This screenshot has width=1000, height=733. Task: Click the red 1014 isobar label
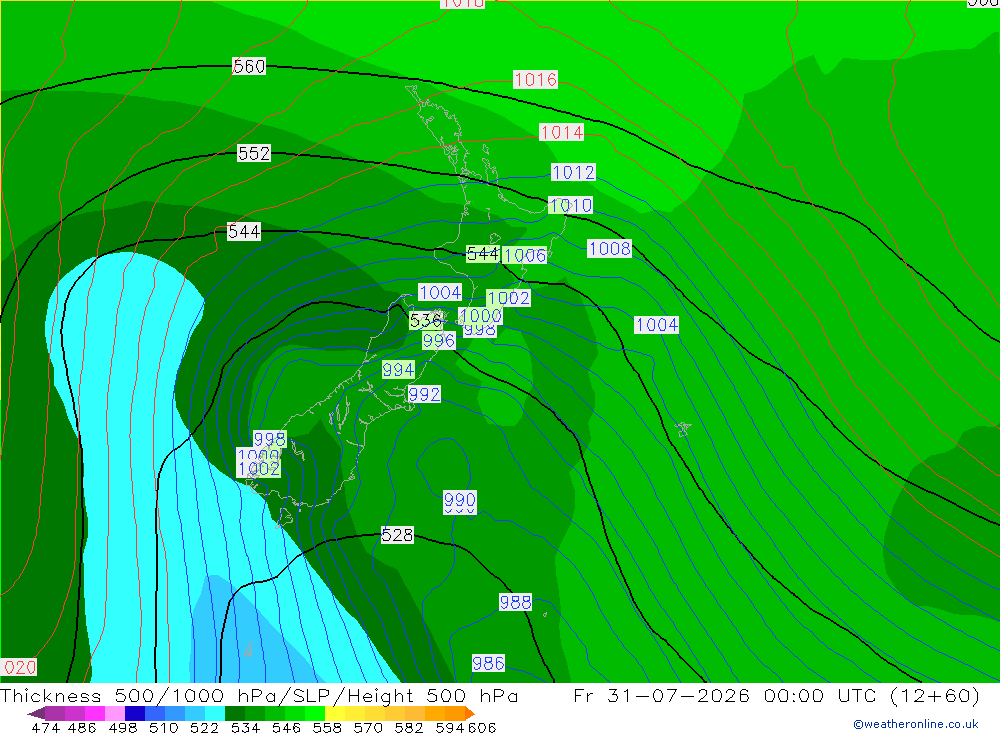[561, 132]
